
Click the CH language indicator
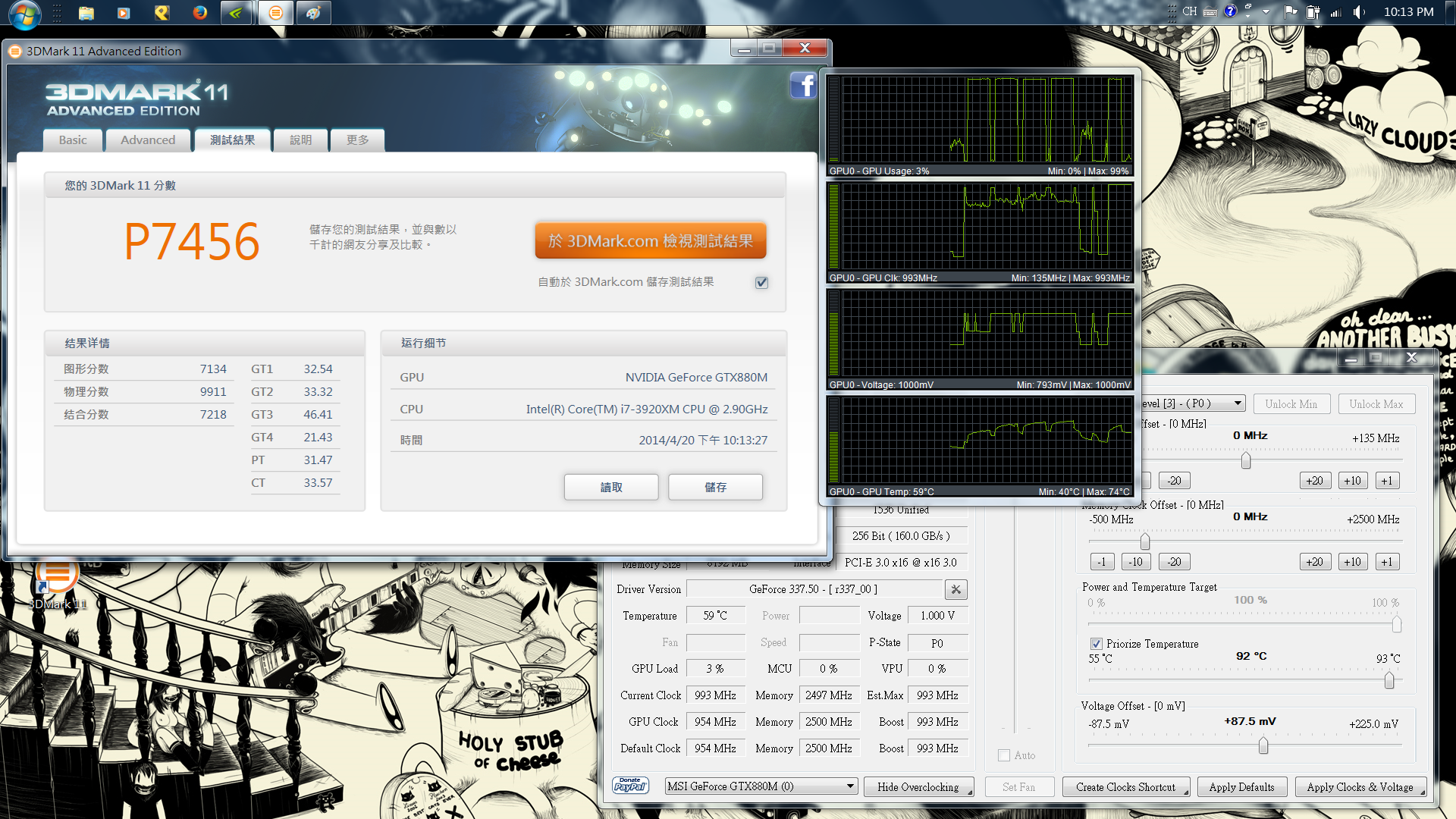pos(1189,11)
